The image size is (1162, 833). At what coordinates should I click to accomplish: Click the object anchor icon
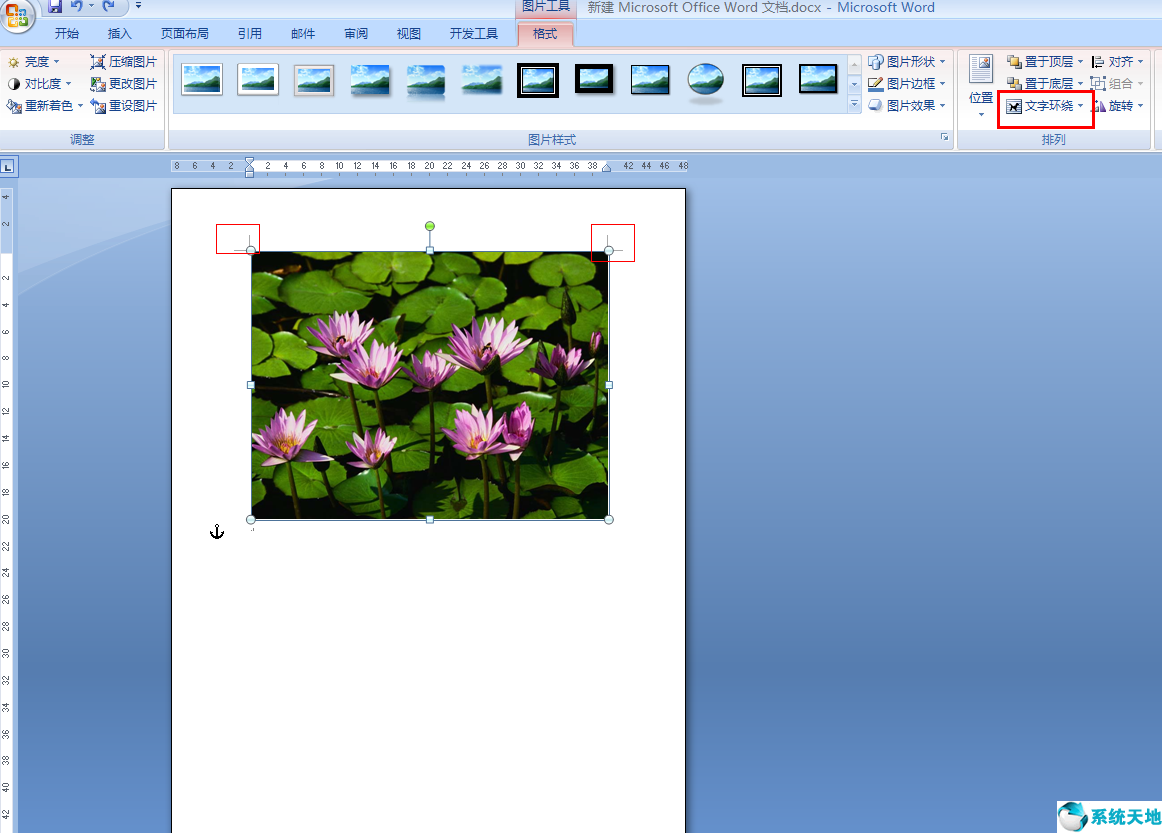coord(216,531)
